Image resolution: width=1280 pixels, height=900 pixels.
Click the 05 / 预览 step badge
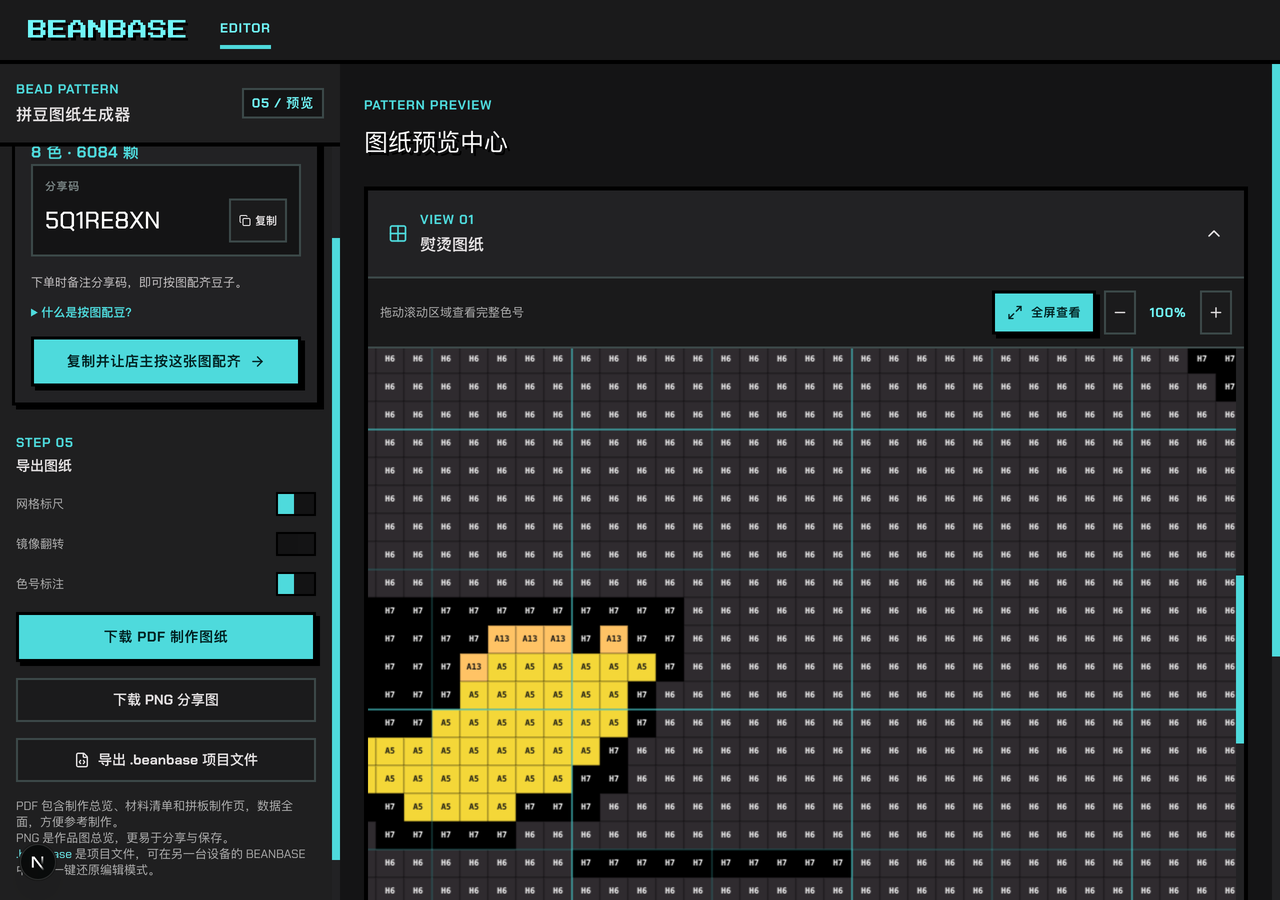[283, 103]
